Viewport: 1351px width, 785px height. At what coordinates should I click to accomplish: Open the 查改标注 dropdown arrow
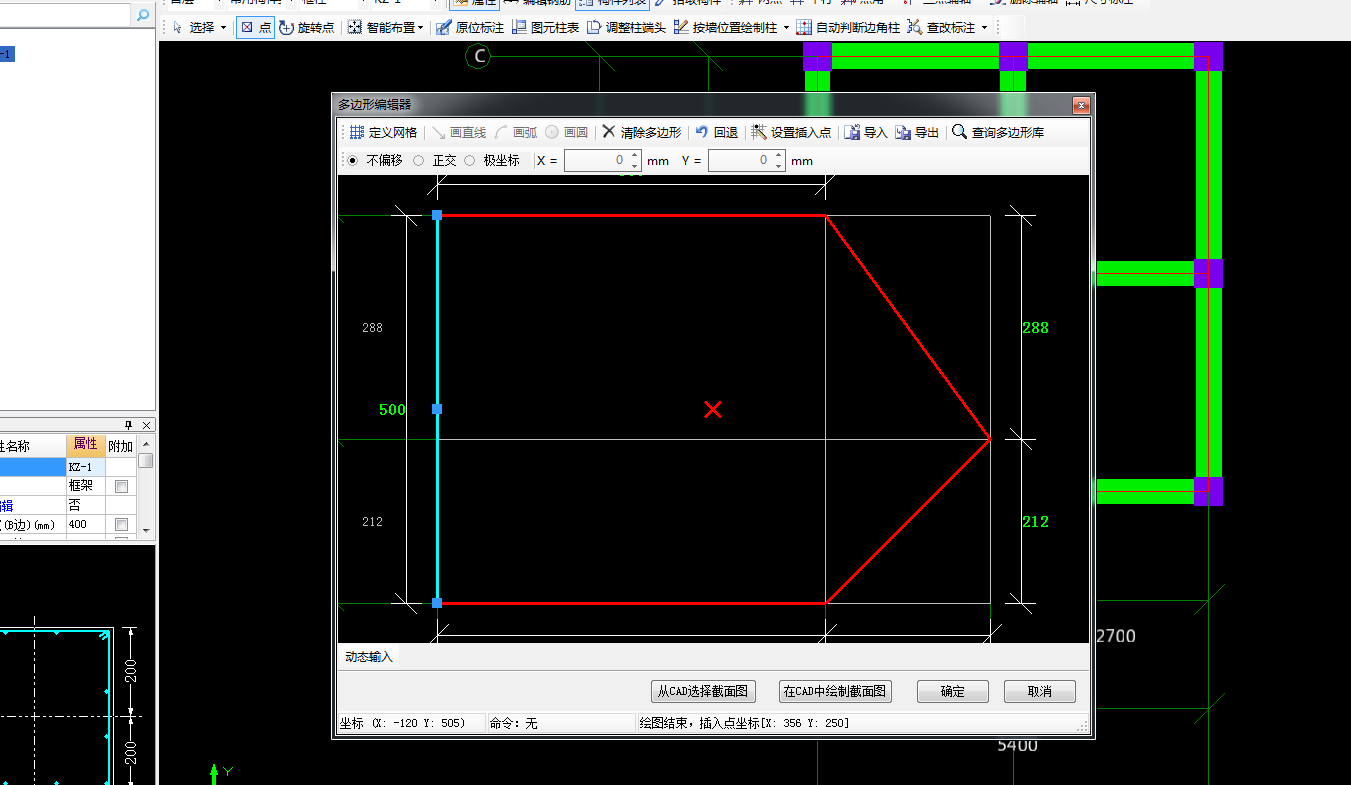pos(985,28)
